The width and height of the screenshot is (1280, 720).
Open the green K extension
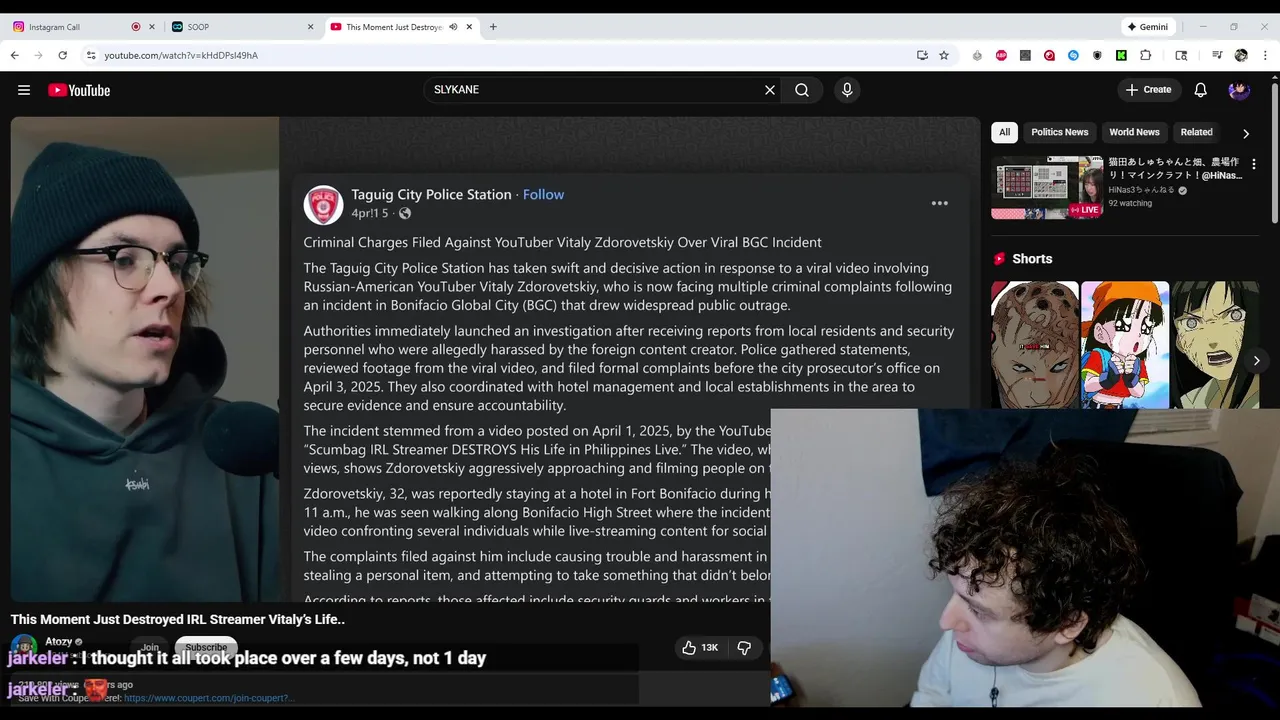[1121, 55]
